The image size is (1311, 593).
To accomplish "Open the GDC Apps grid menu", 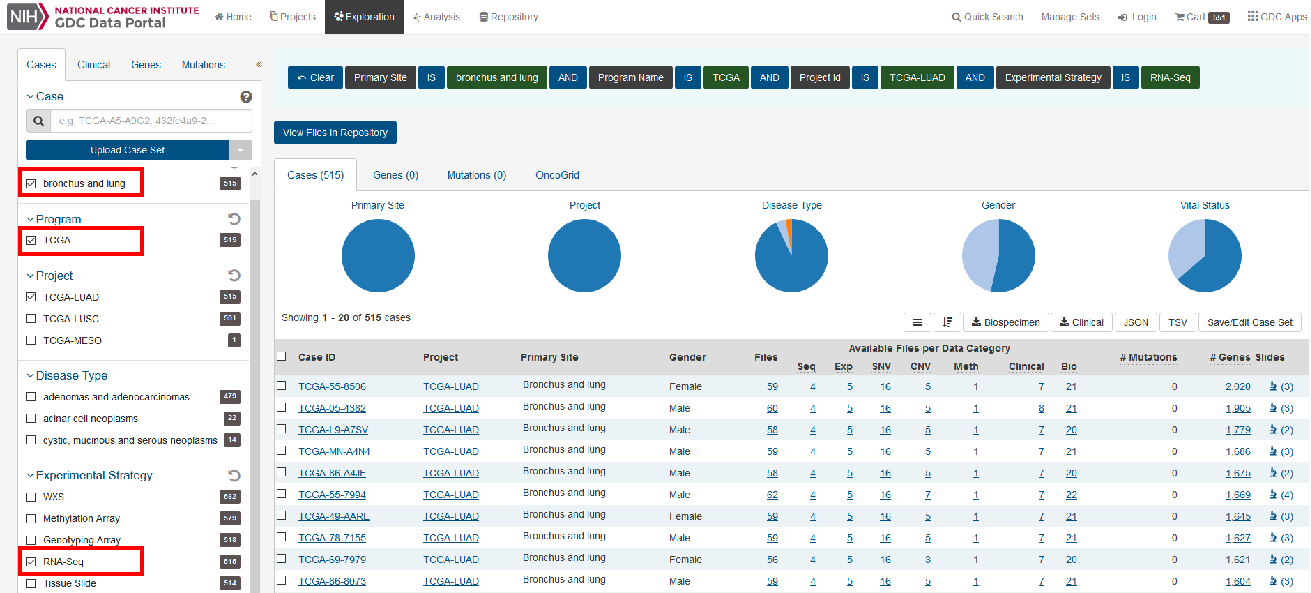I will [x=1277, y=17].
